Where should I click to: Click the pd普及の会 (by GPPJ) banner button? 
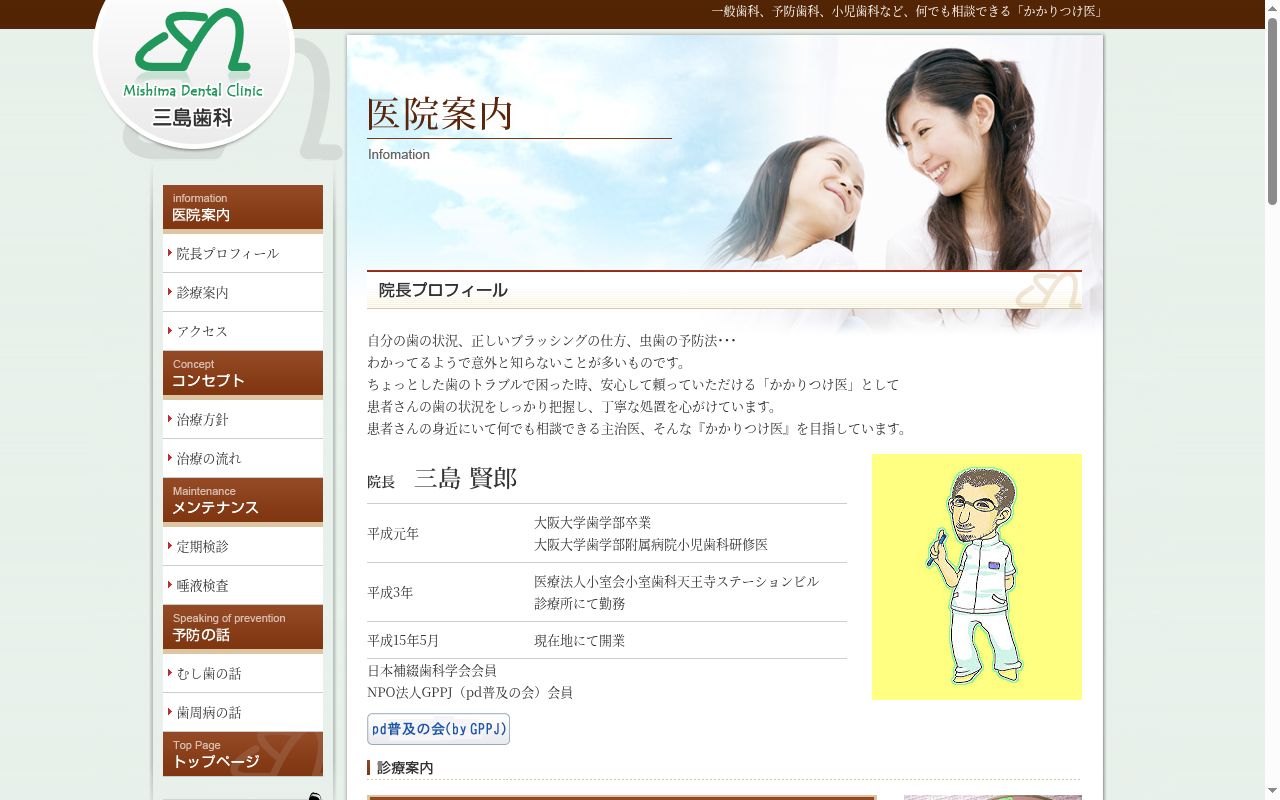438,729
